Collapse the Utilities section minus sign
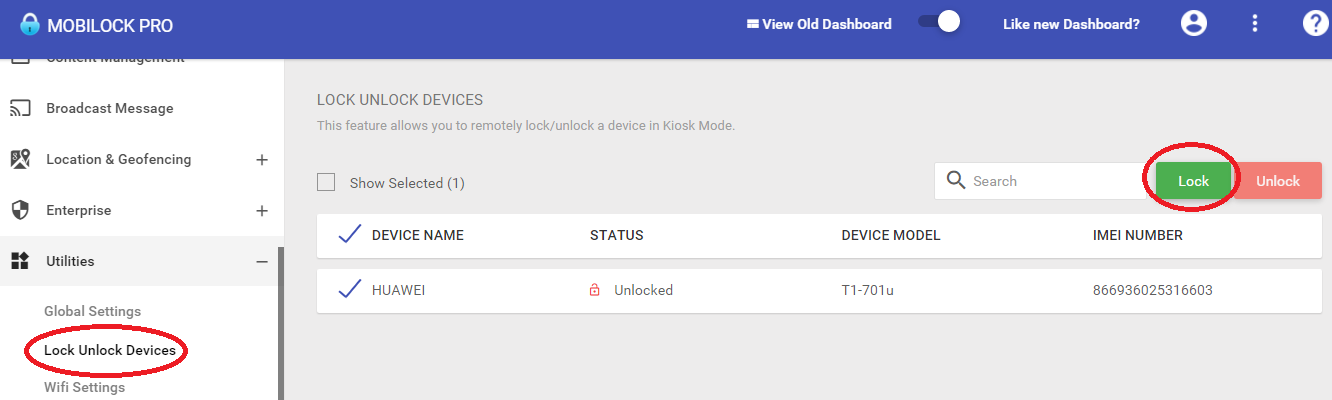The height and width of the screenshot is (400, 1332). [x=262, y=261]
